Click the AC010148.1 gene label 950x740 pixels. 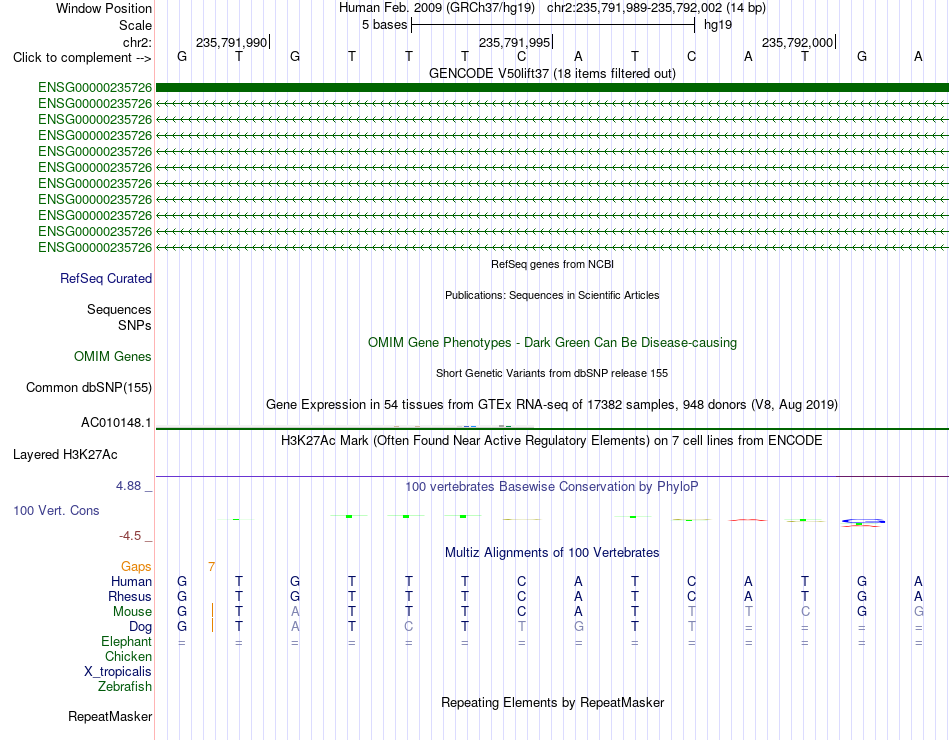click(x=116, y=422)
